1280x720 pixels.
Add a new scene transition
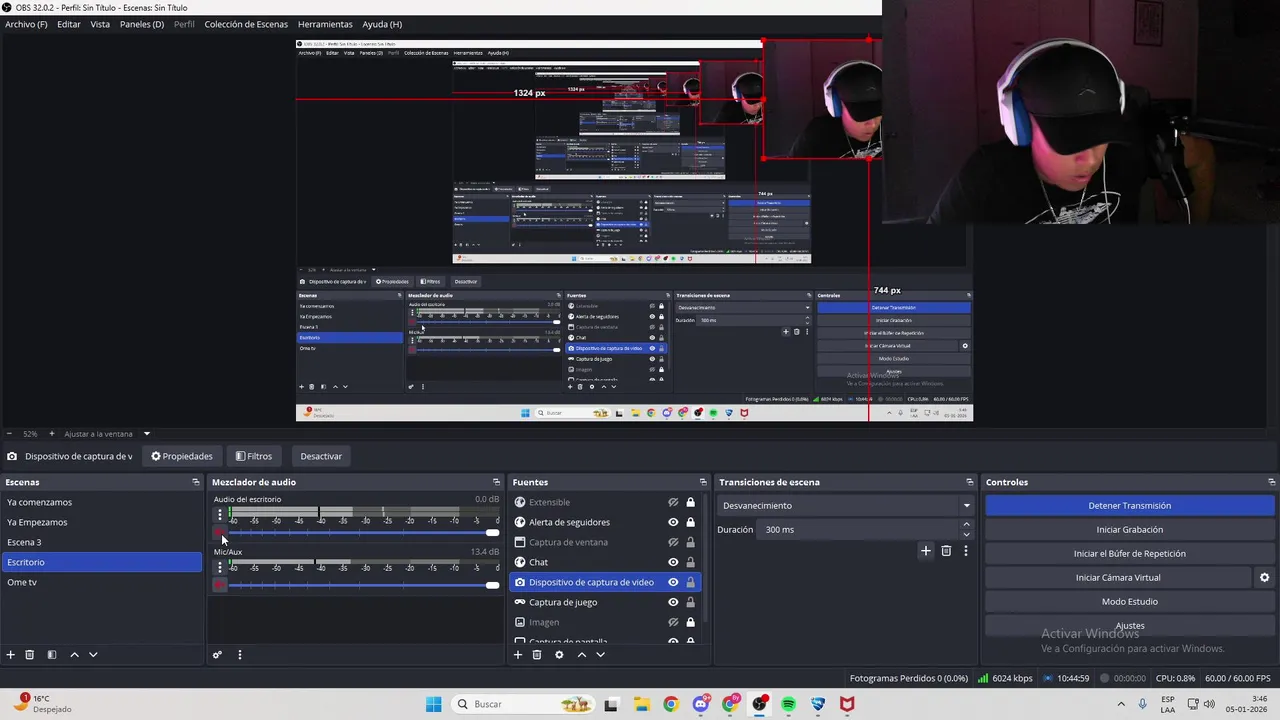coord(926,551)
